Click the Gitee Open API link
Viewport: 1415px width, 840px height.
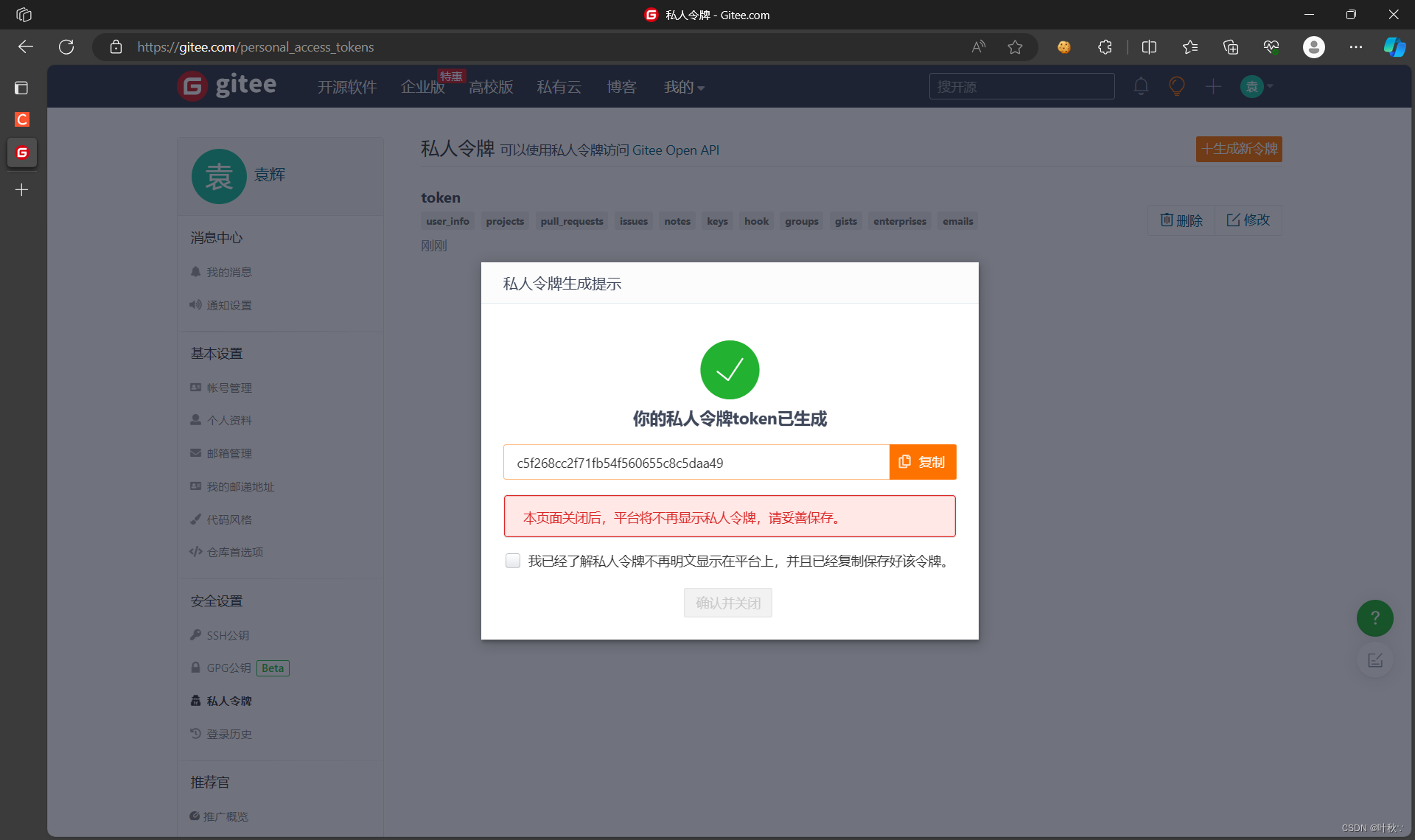(x=675, y=150)
